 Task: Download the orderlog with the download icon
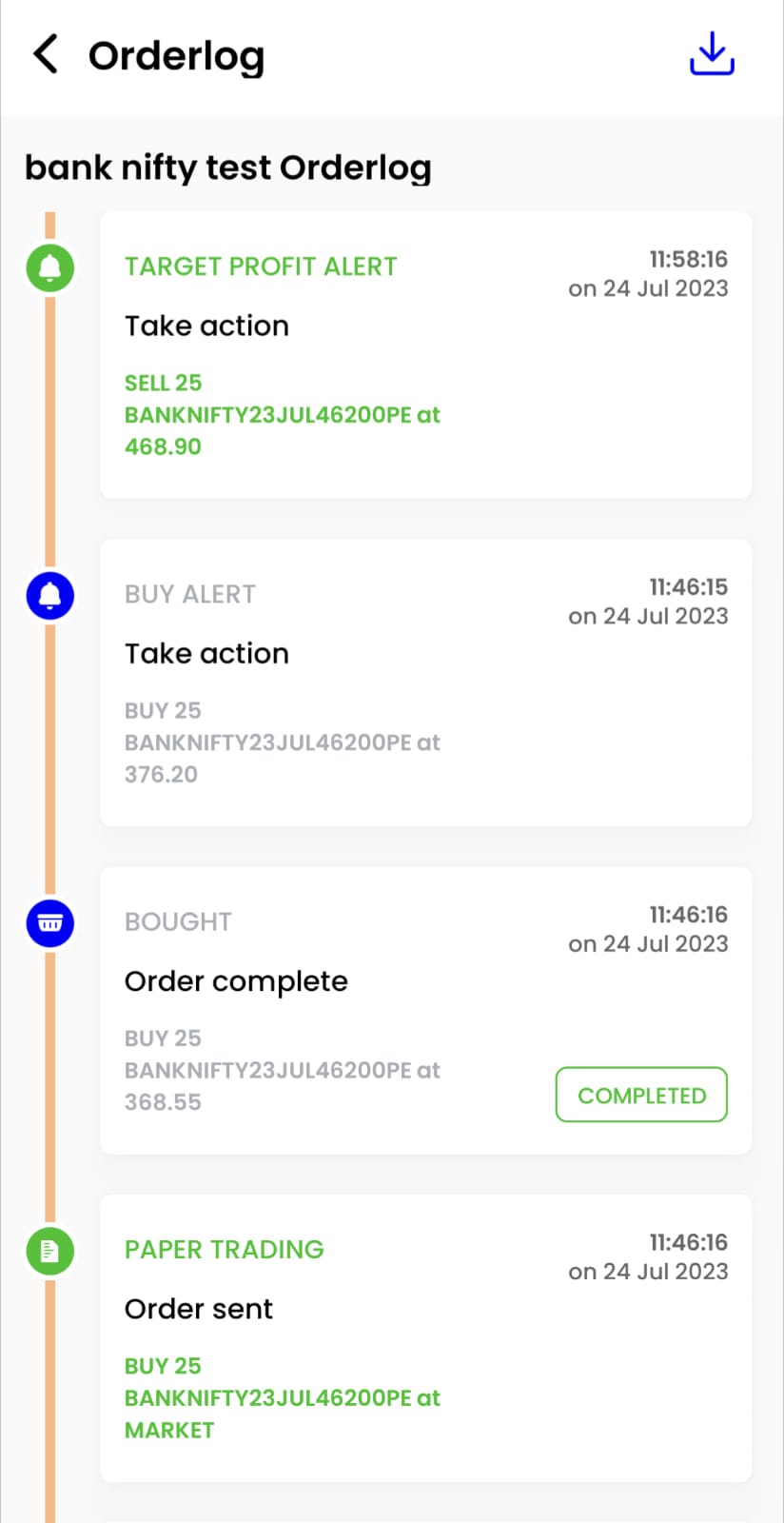pyautogui.click(x=712, y=53)
